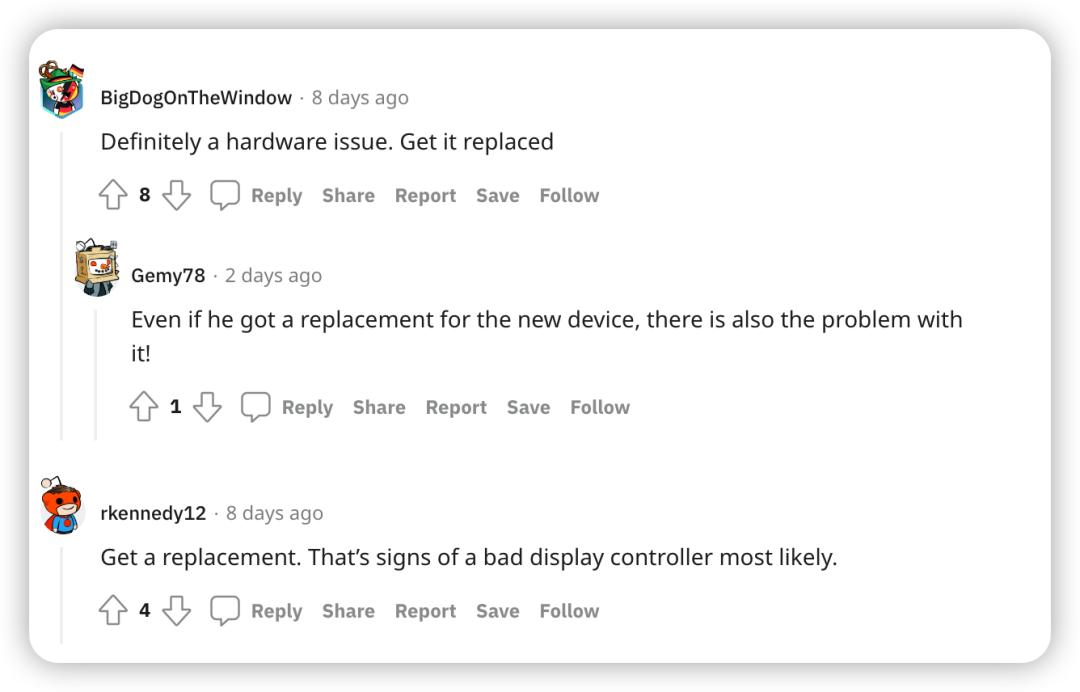Share rkennedy12's comment

tap(348, 610)
